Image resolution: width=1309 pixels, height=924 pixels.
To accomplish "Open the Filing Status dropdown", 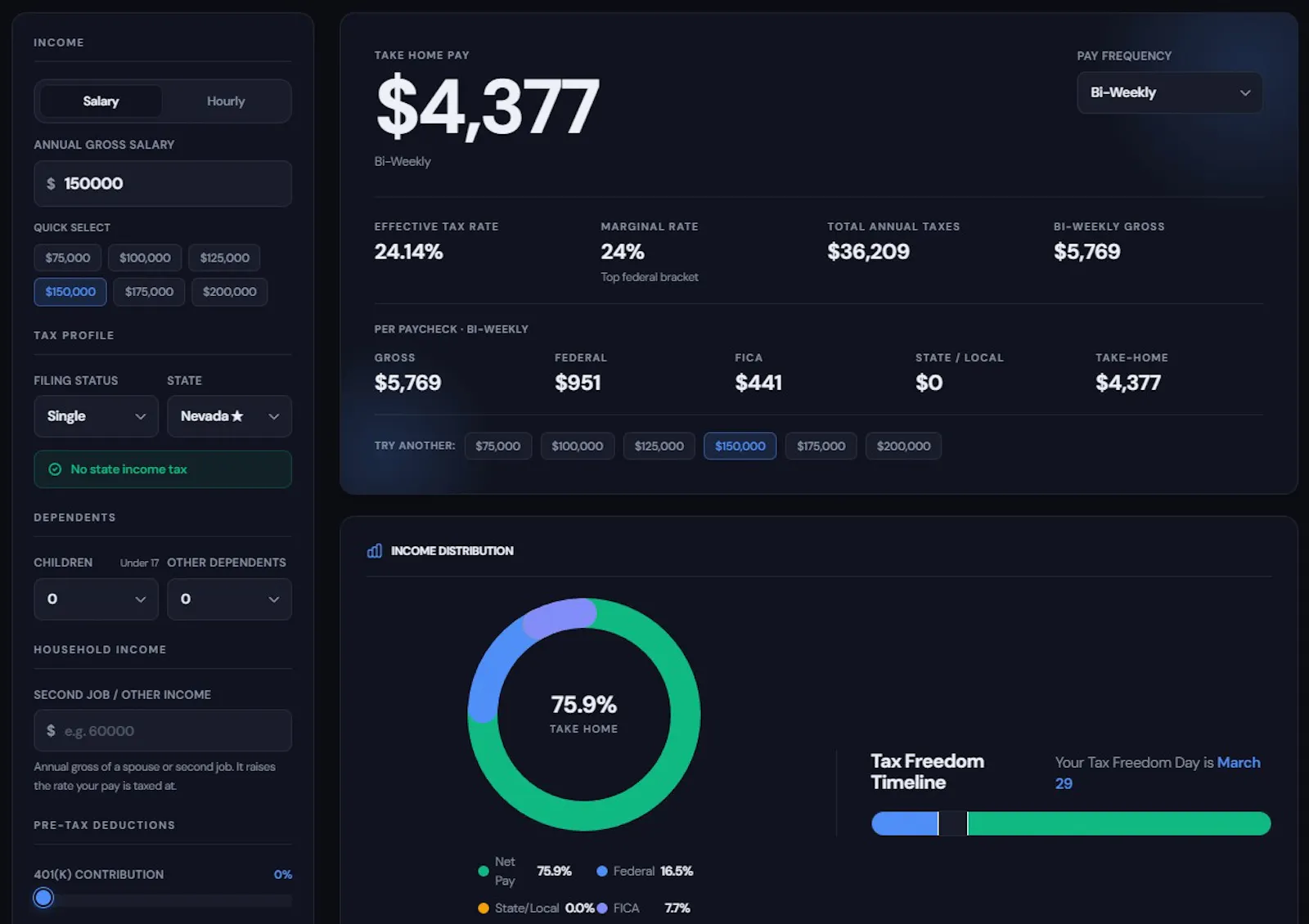I will point(96,416).
